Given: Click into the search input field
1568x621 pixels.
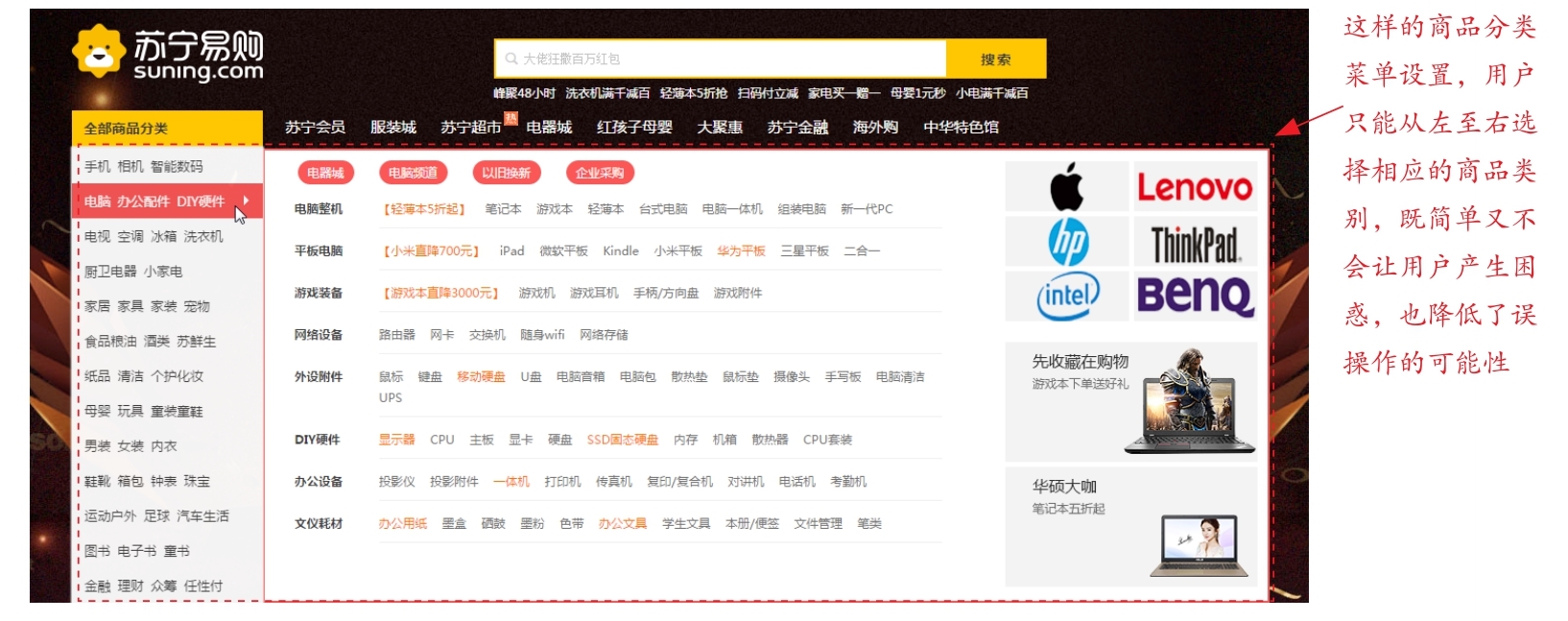Looking at the screenshot, I should coord(729,60).
